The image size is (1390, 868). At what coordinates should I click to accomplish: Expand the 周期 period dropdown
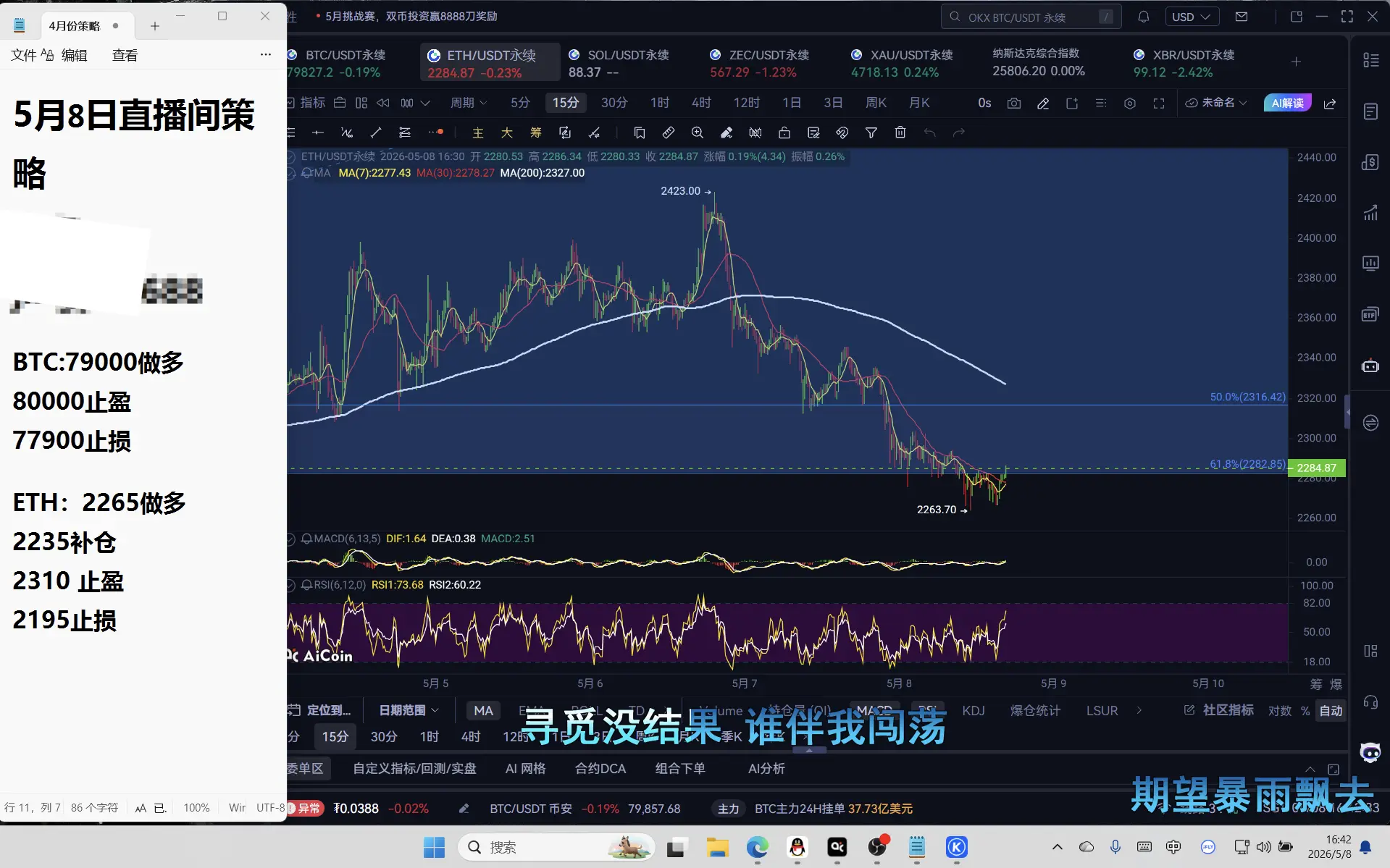pyautogui.click(x=469, y=103)
